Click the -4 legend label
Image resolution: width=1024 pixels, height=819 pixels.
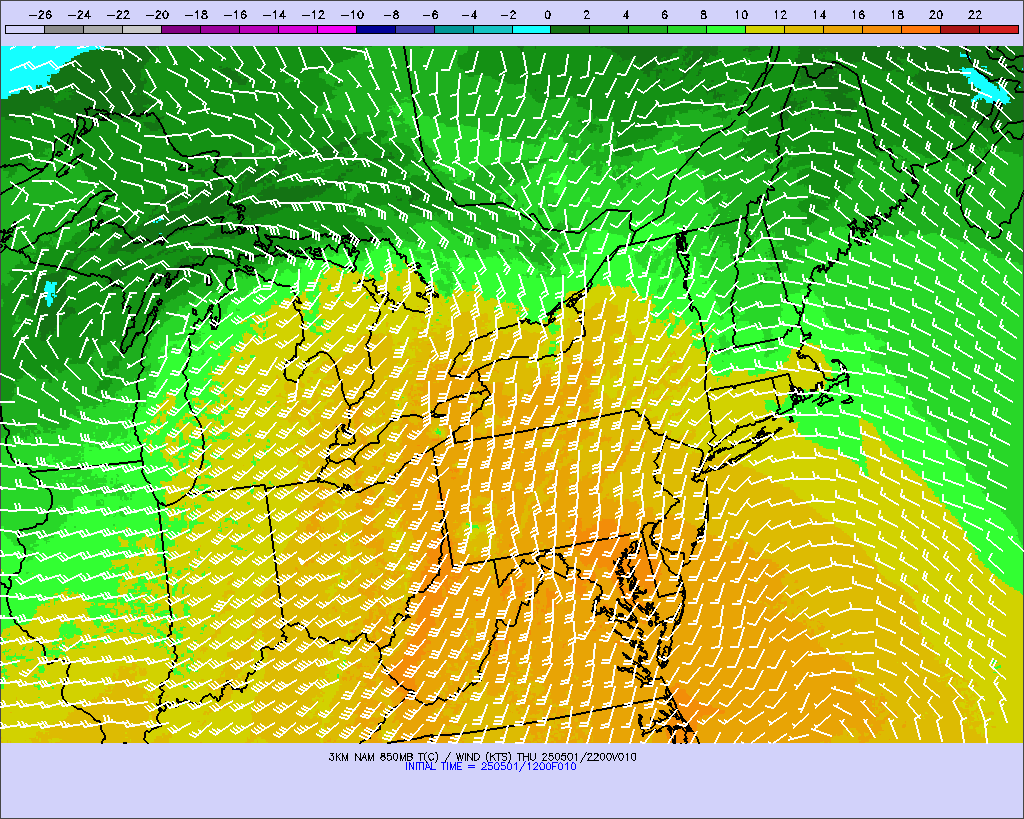click(x=470, y=14)
